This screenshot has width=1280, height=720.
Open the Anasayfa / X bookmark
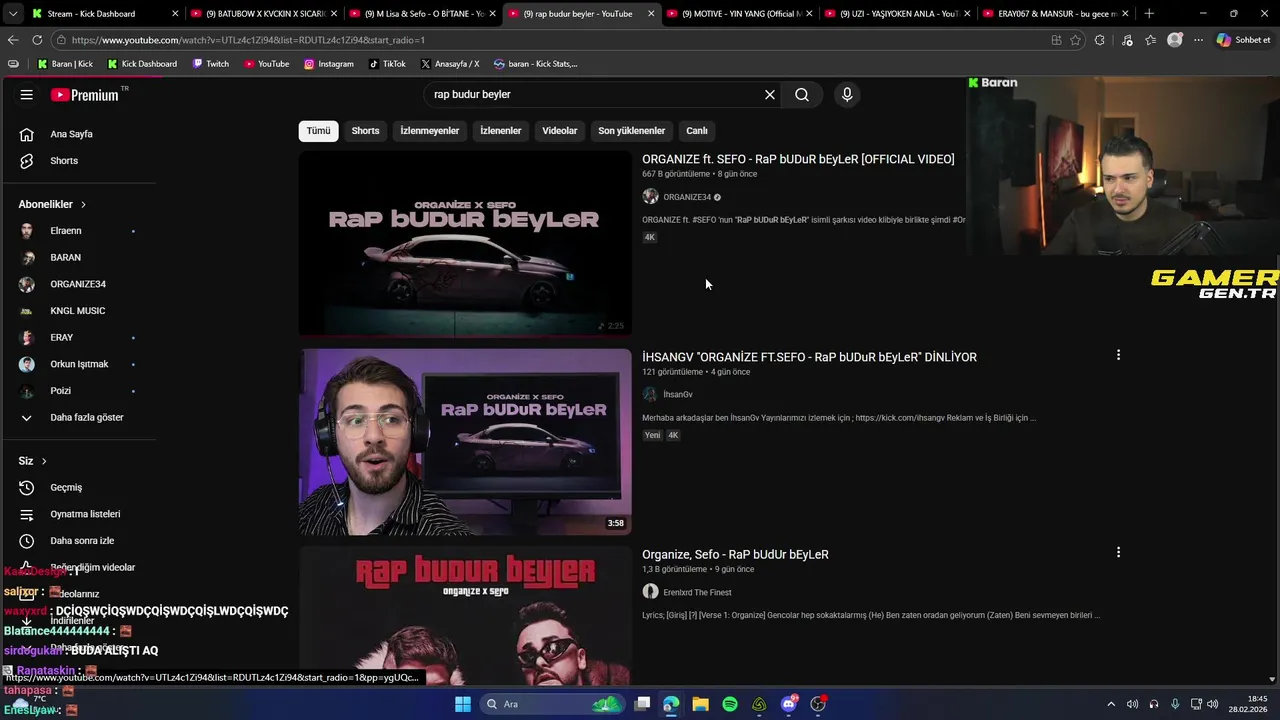point(450,64)
